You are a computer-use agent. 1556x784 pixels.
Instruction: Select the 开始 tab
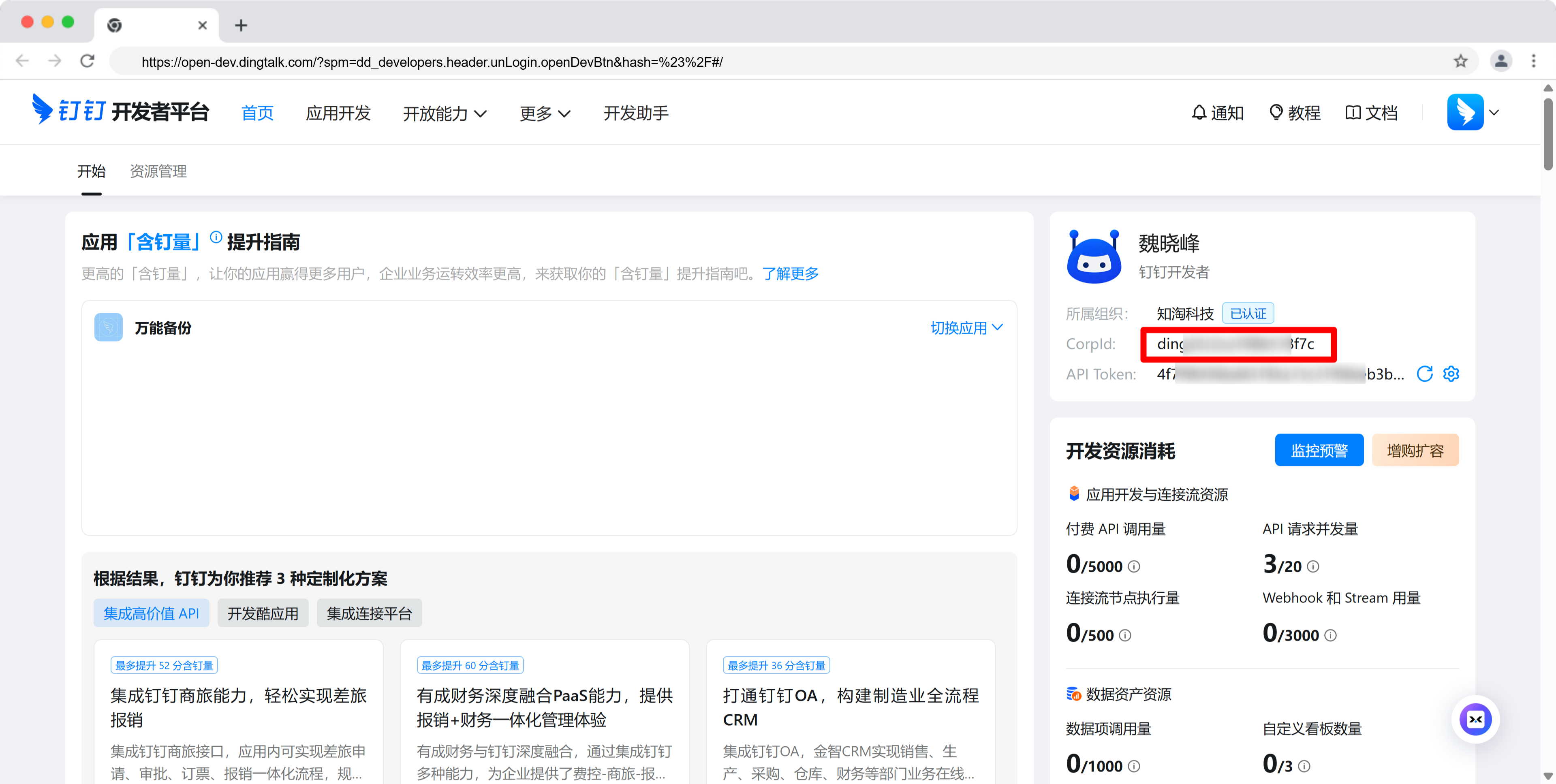click(x=91, y=171)
